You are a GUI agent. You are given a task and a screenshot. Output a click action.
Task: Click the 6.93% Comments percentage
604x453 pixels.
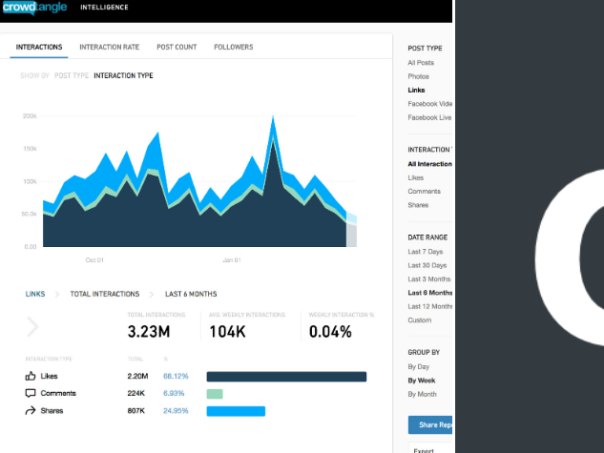pyautogui.click(x=173, y=394)
